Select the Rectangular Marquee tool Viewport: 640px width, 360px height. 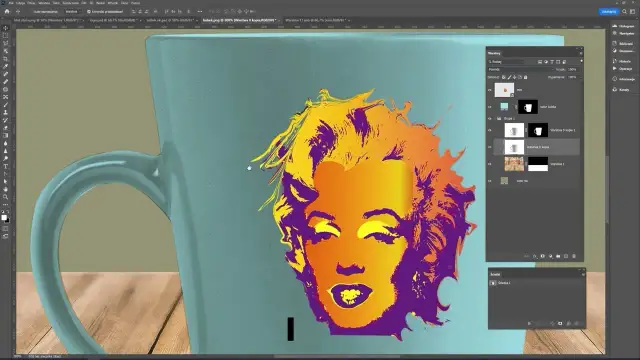5,36
